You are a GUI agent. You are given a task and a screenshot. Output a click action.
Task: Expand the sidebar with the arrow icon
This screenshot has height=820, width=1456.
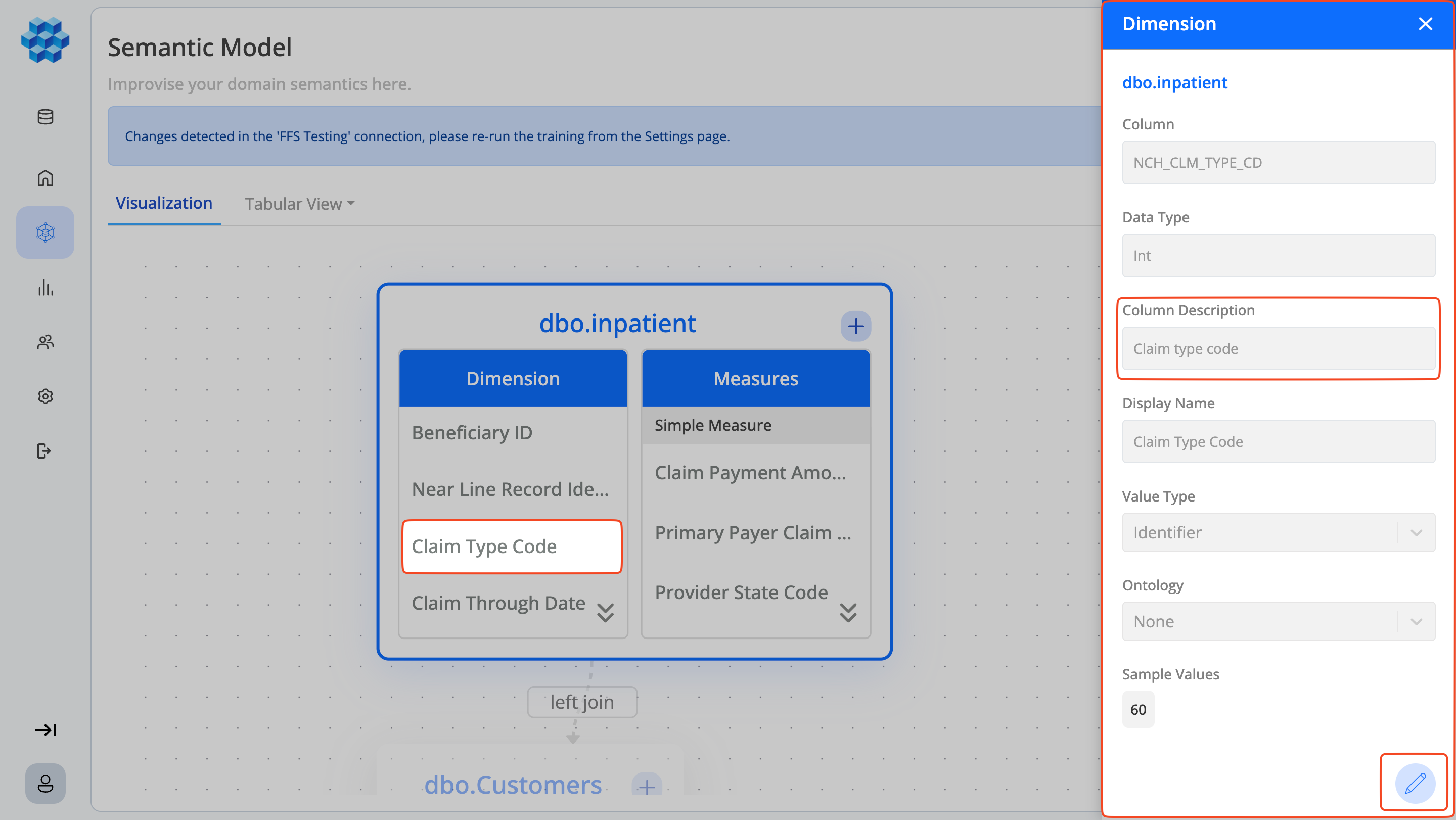point(45,730)
